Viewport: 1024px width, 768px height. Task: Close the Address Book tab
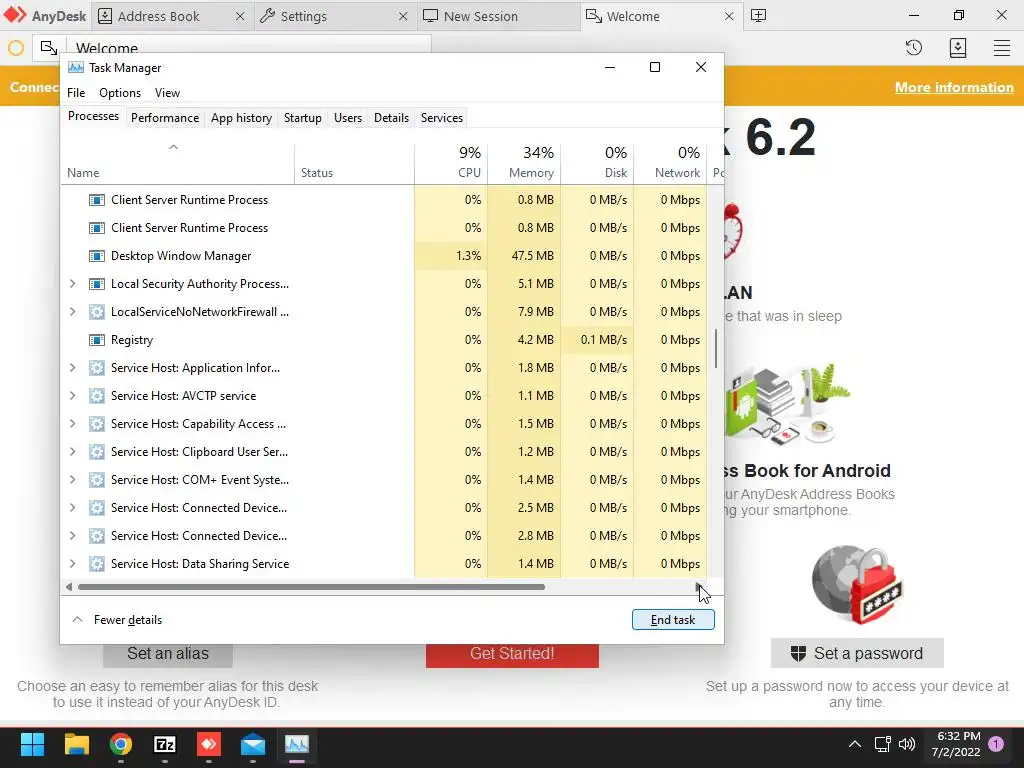click(x=240, y=16)
